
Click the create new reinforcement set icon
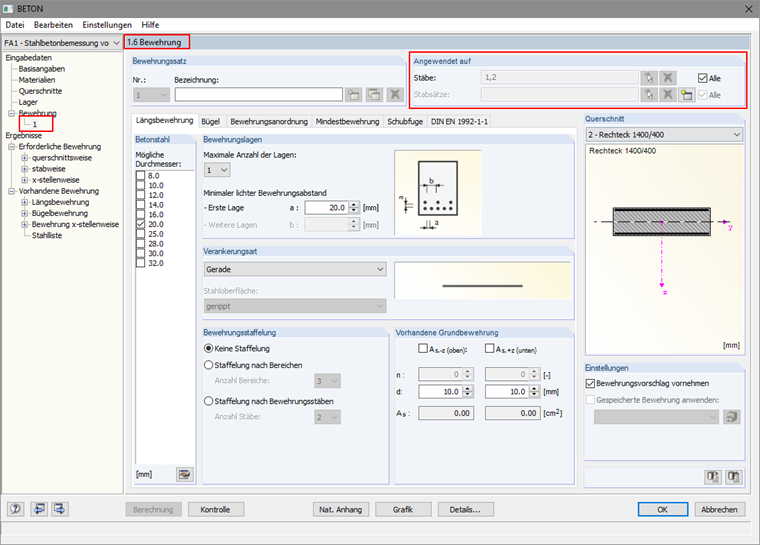tap(354, 95)
